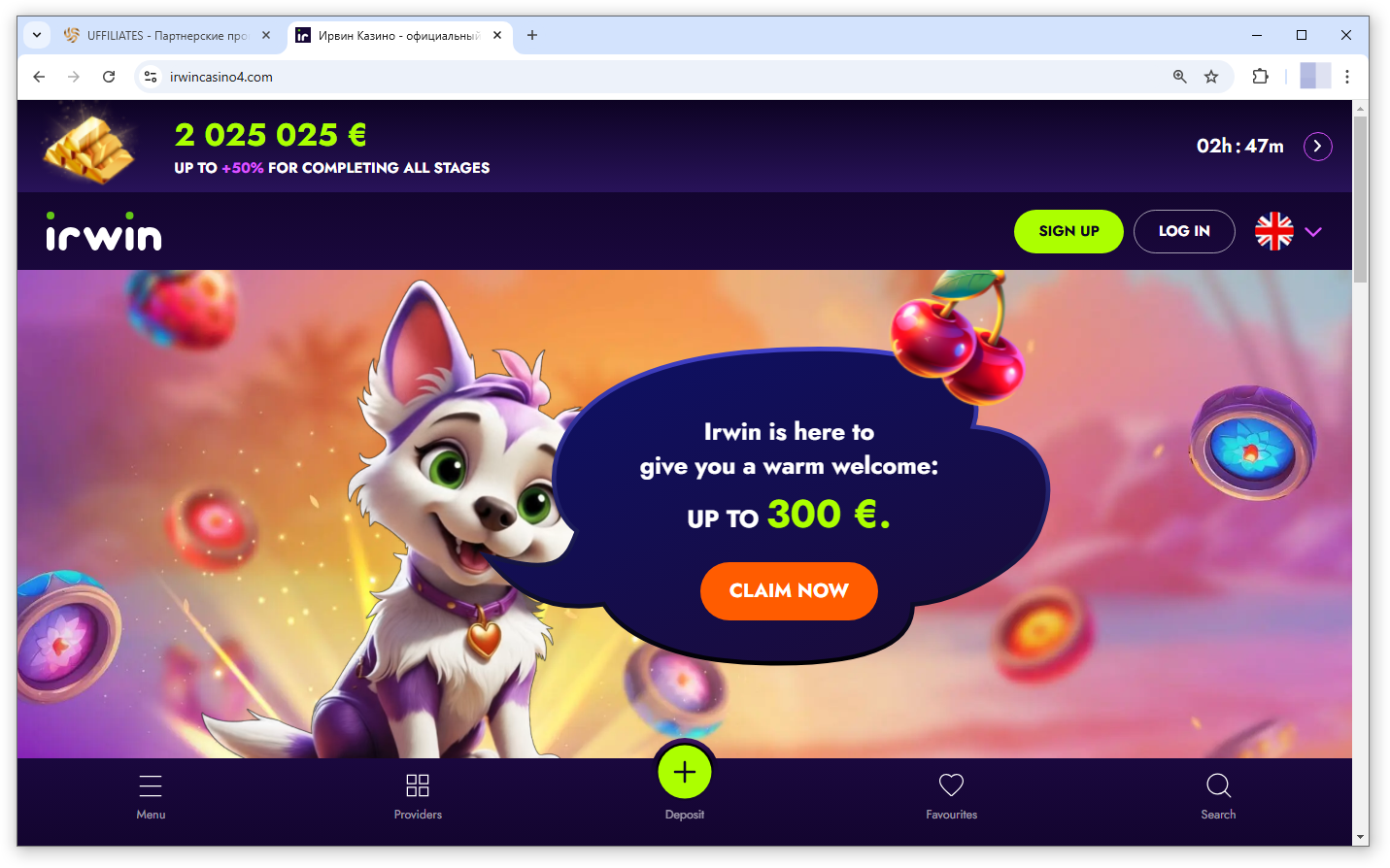
Task: Click the LOG IN button
Action: point(1184,231)
